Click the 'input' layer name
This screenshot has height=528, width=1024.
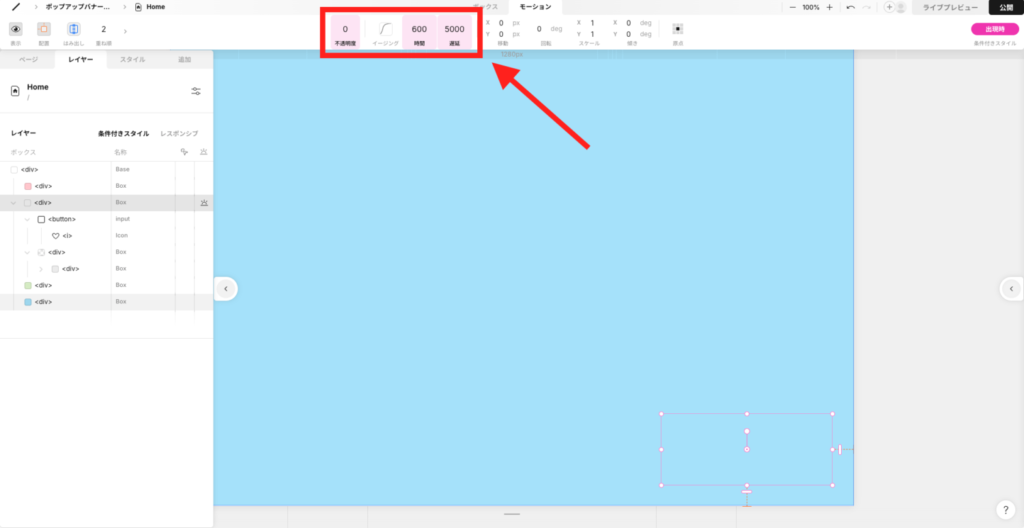click(123, 219)
